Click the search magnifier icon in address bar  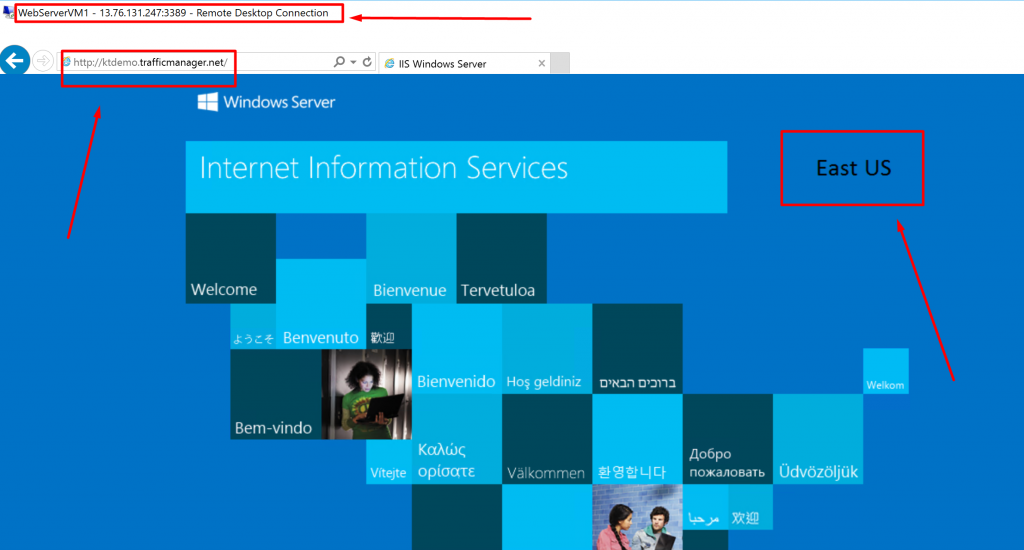339,61
